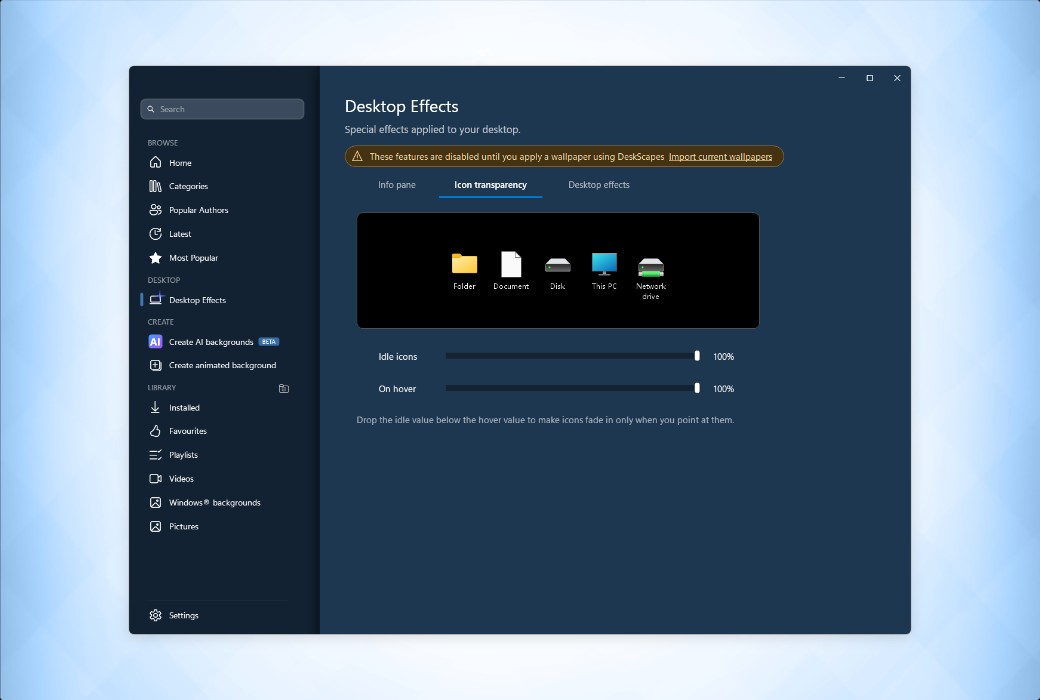Image resolution: width=1040 pixels, height=700 pixels.
Task: Click the Home house icon in sidebar
Action: (155, 163)
